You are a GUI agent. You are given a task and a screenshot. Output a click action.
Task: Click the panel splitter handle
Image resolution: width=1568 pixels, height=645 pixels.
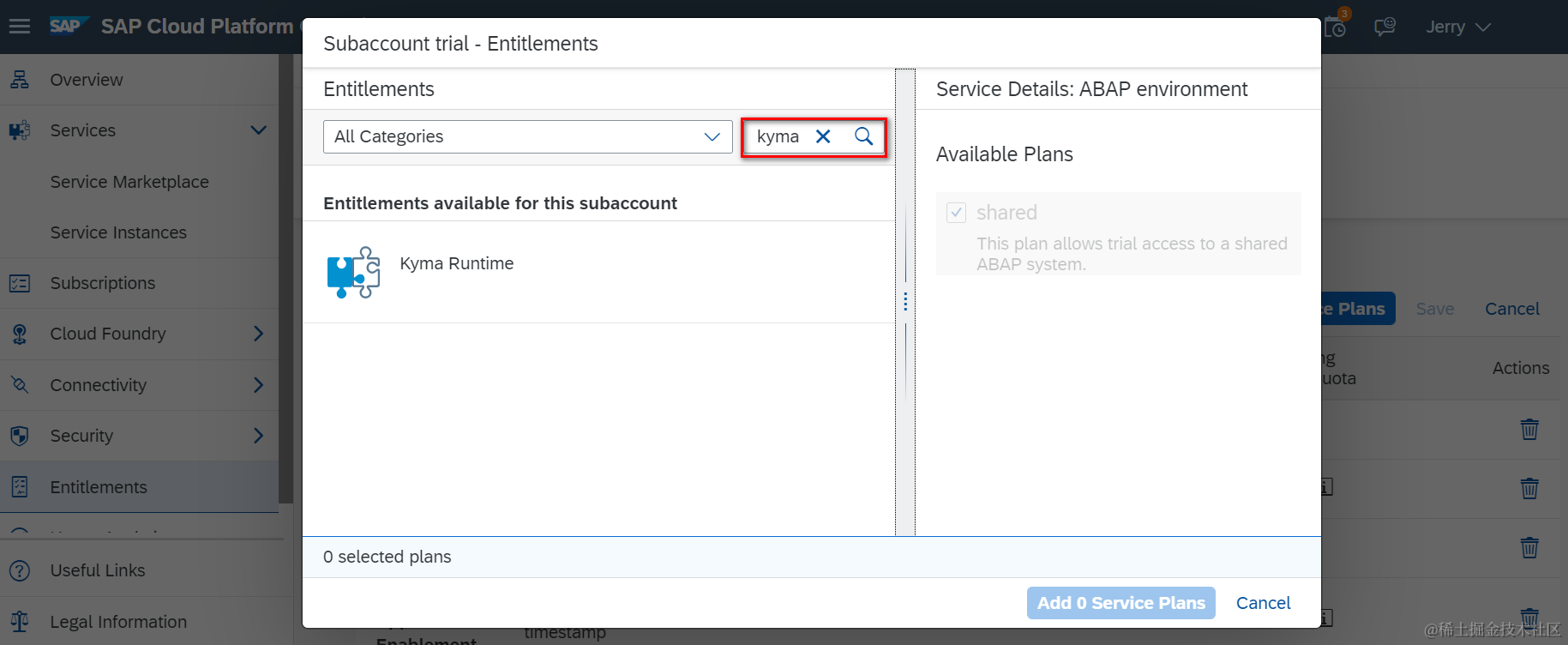pyautogui.click(x=905, y=302)
